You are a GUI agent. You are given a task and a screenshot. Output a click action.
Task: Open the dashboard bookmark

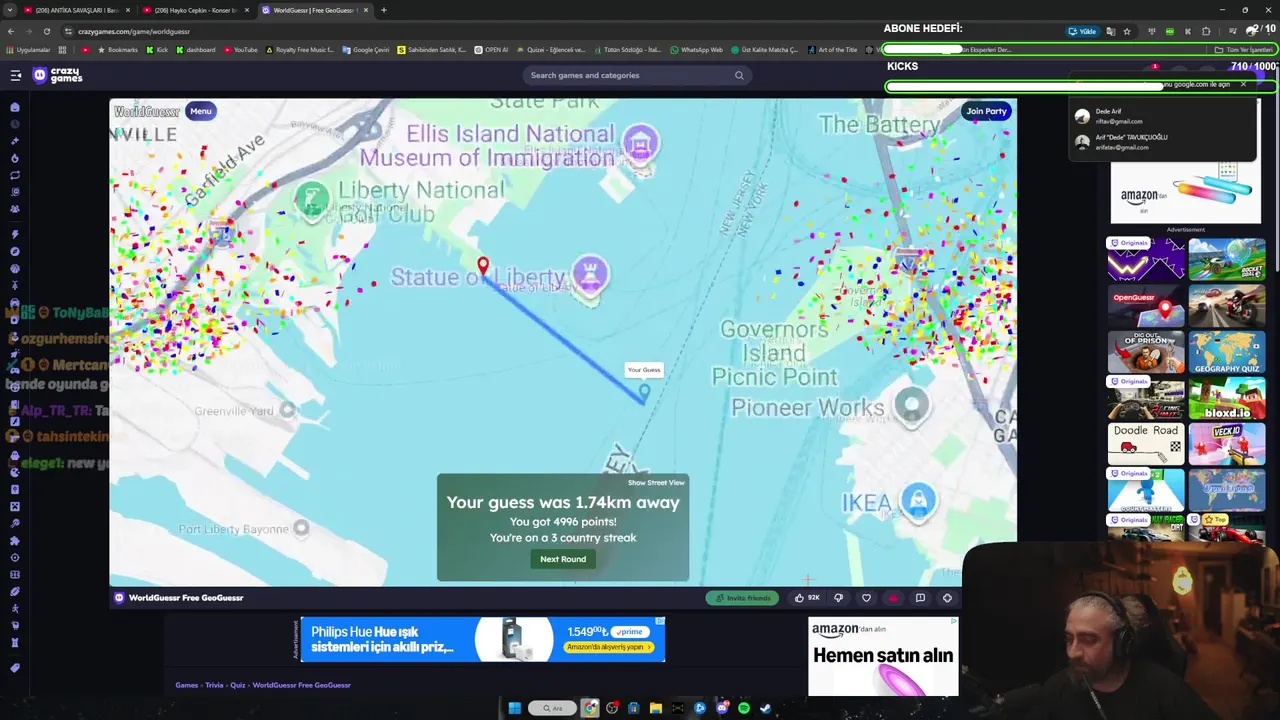[x=196, y=49]
